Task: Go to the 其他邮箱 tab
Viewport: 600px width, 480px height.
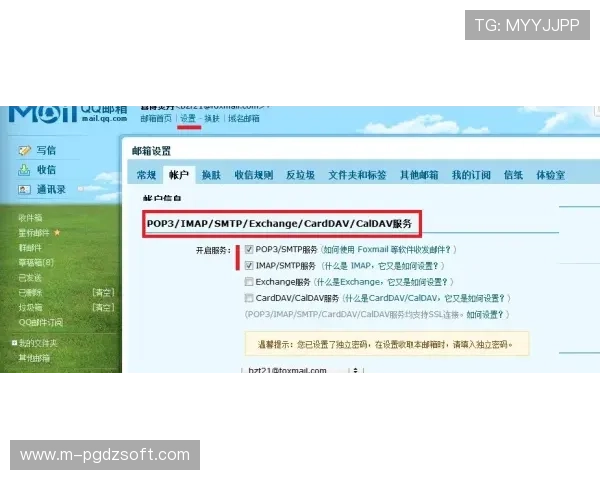Action: pyautogui.click(x=419, y=175)
